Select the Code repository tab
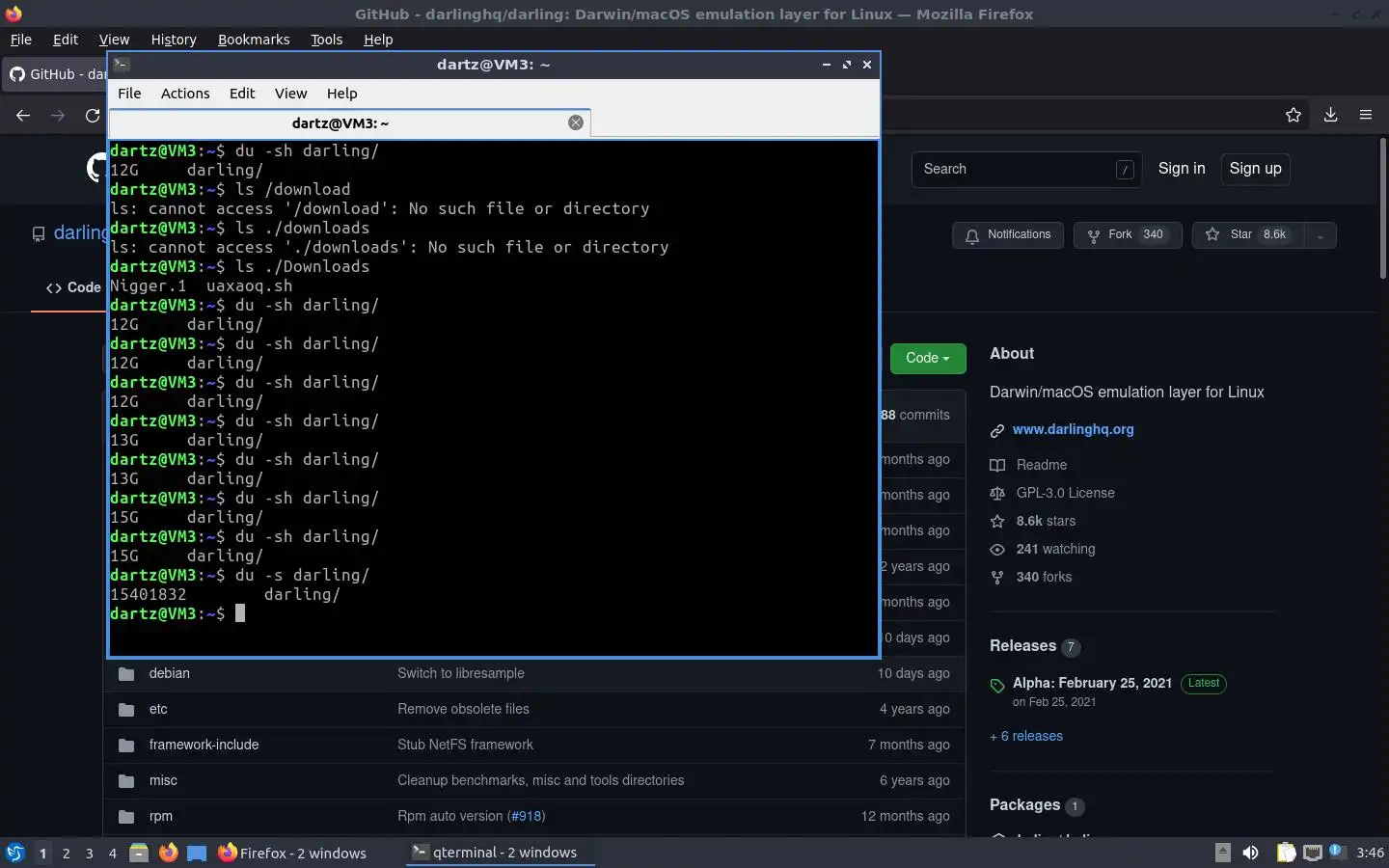The height and width of the screenshot is (868, 1389). (73, 287)
